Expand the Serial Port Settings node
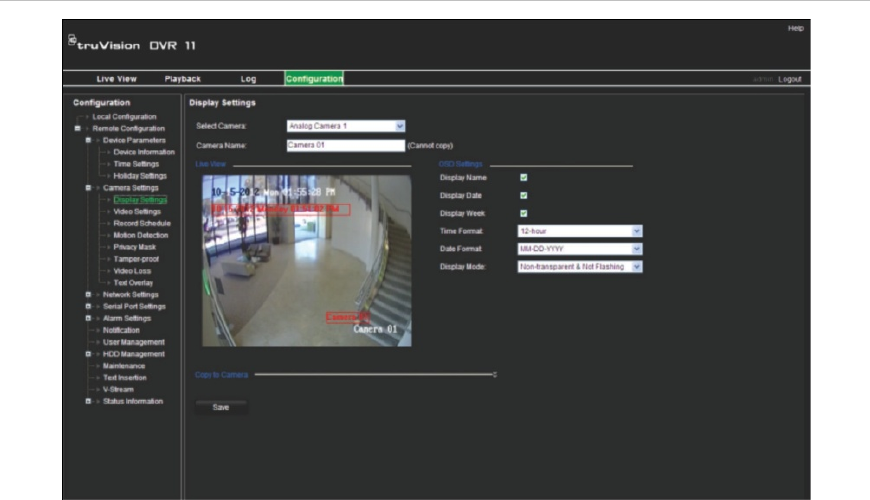870x500 pixels. [x=88, y=306]
